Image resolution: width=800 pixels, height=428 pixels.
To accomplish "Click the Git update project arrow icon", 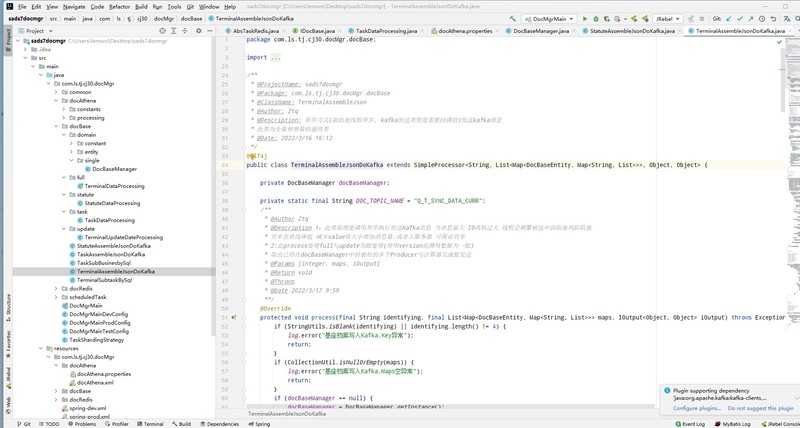I will click(x=729, y=19).
